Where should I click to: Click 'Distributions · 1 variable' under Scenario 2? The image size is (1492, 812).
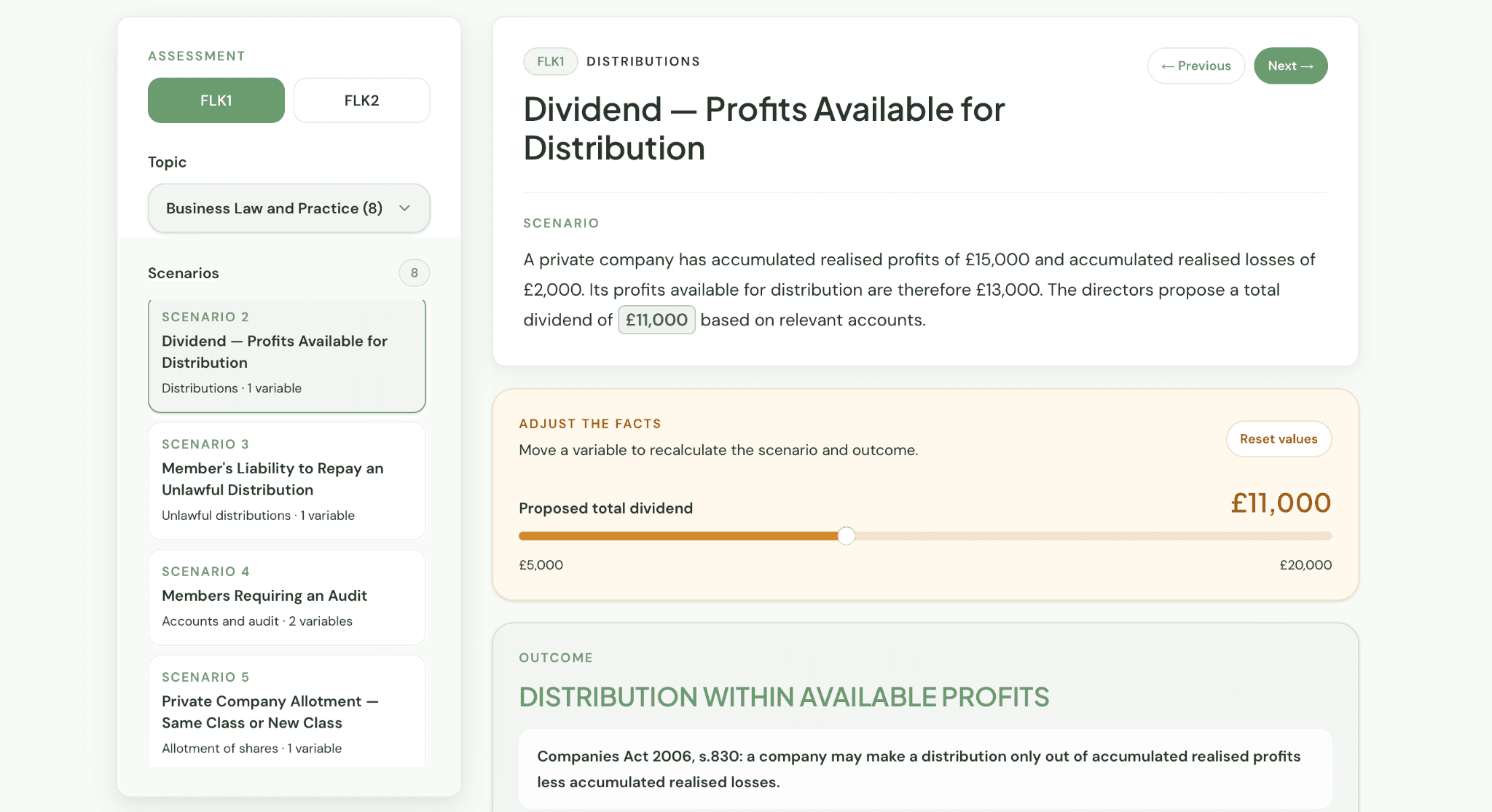tap(232, 388)
